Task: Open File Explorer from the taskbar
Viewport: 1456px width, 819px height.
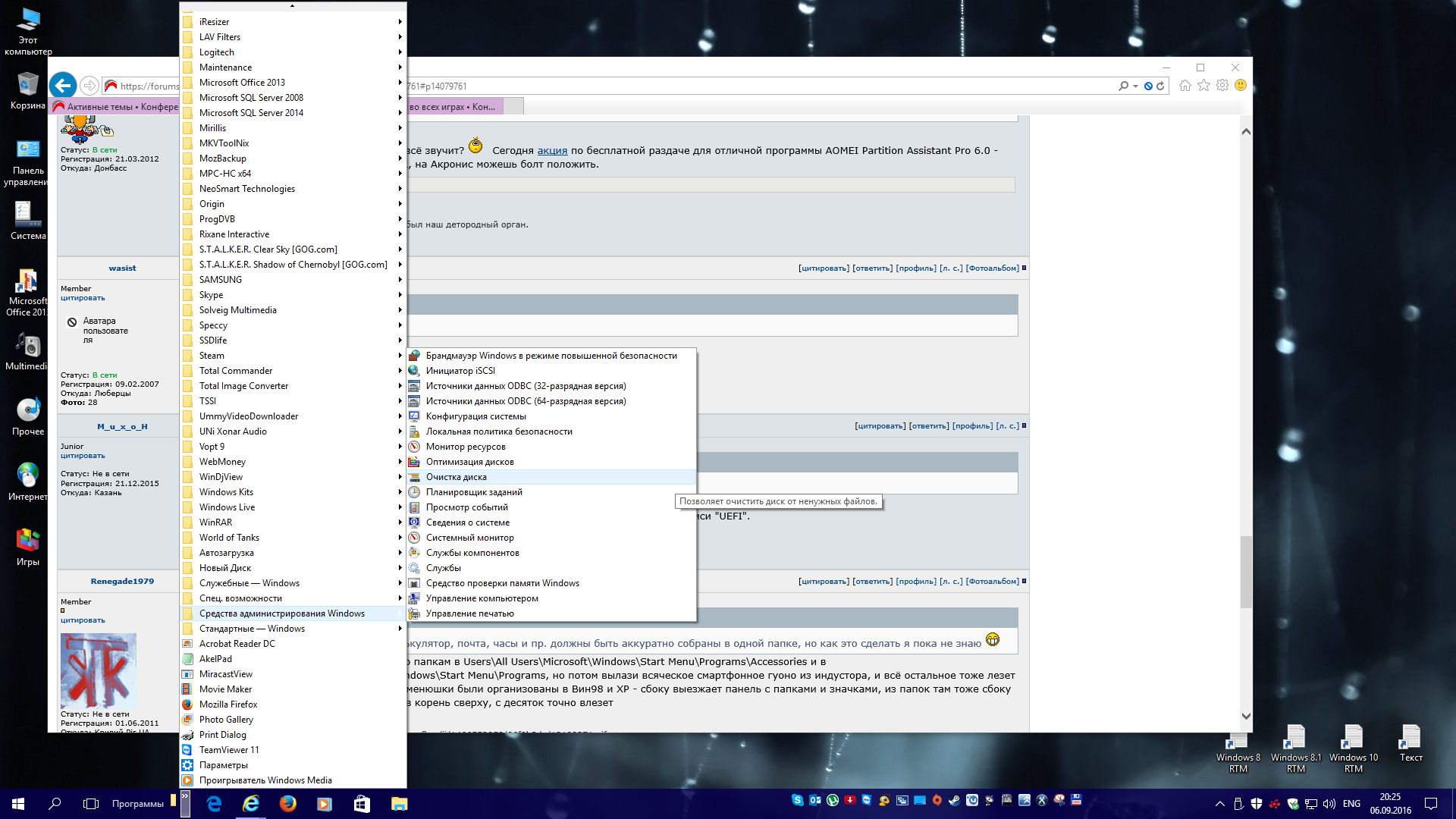Action: point(399,804)
